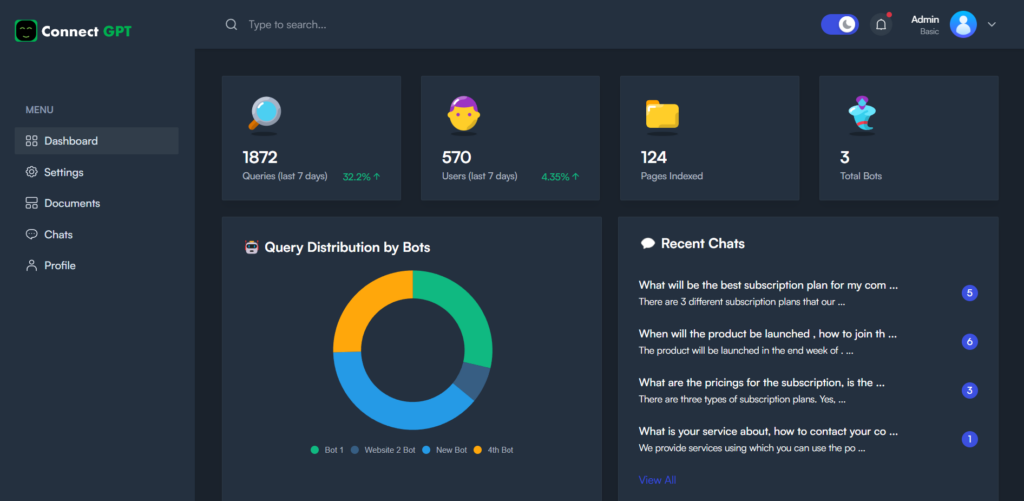The width and height of the screenshot is (1024, 501).
Task: Click the genie Total Bots icon
Action: click(861, 115)
